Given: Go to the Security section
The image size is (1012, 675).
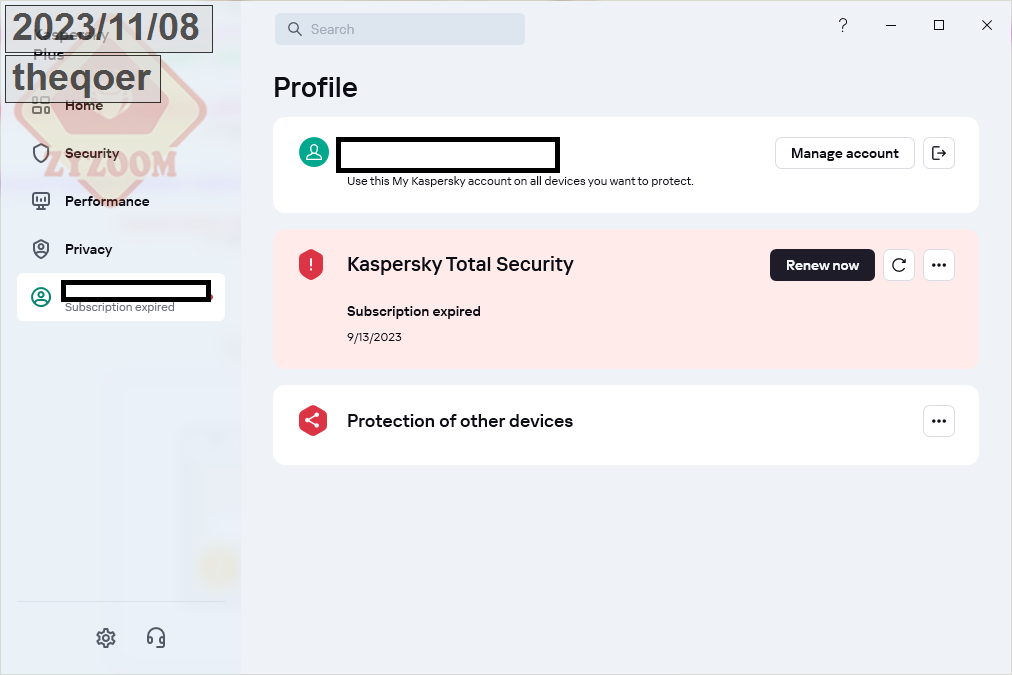Looking at the screenshot, I should click(92, 153).
